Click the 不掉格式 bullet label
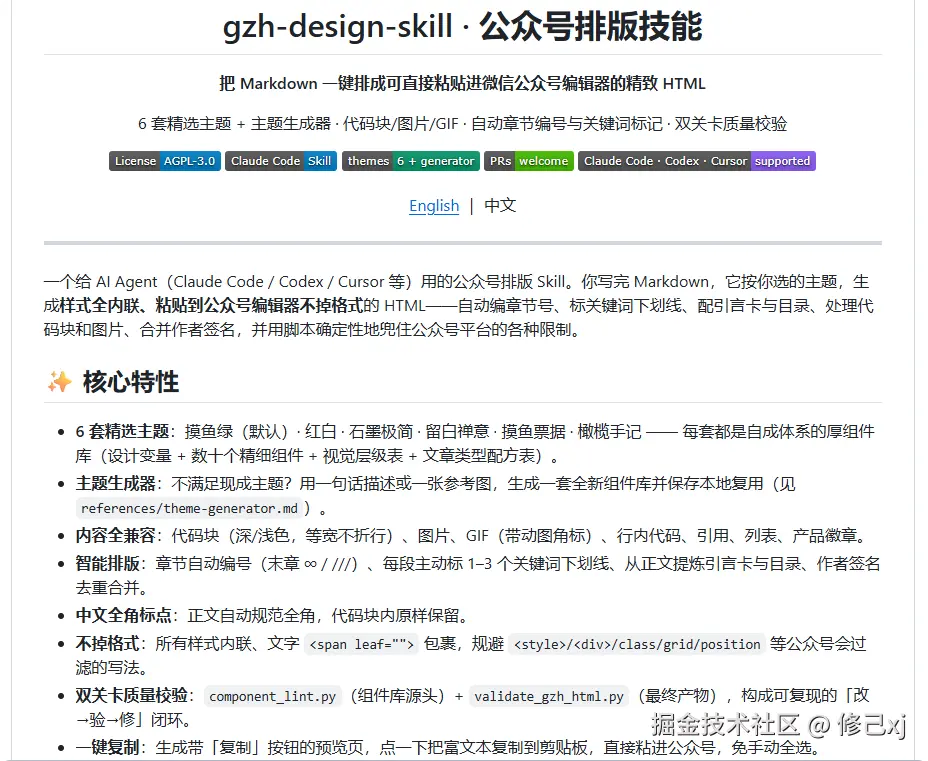The width and height of the screenshot is (928, 761). pyautogui.click(x=108, y=643)
